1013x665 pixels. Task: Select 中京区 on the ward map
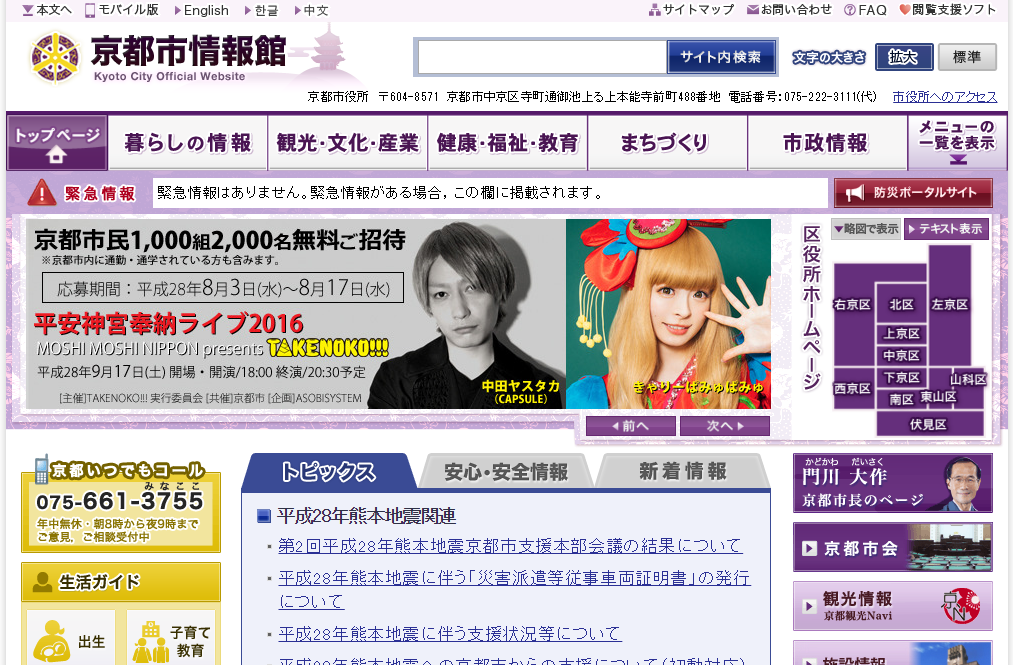click(x=901, y=355)
